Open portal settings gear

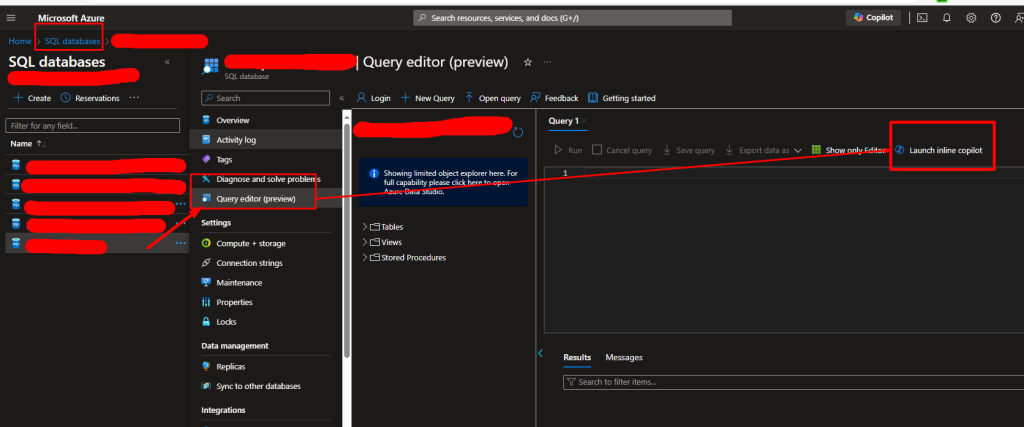coord(971,18)
